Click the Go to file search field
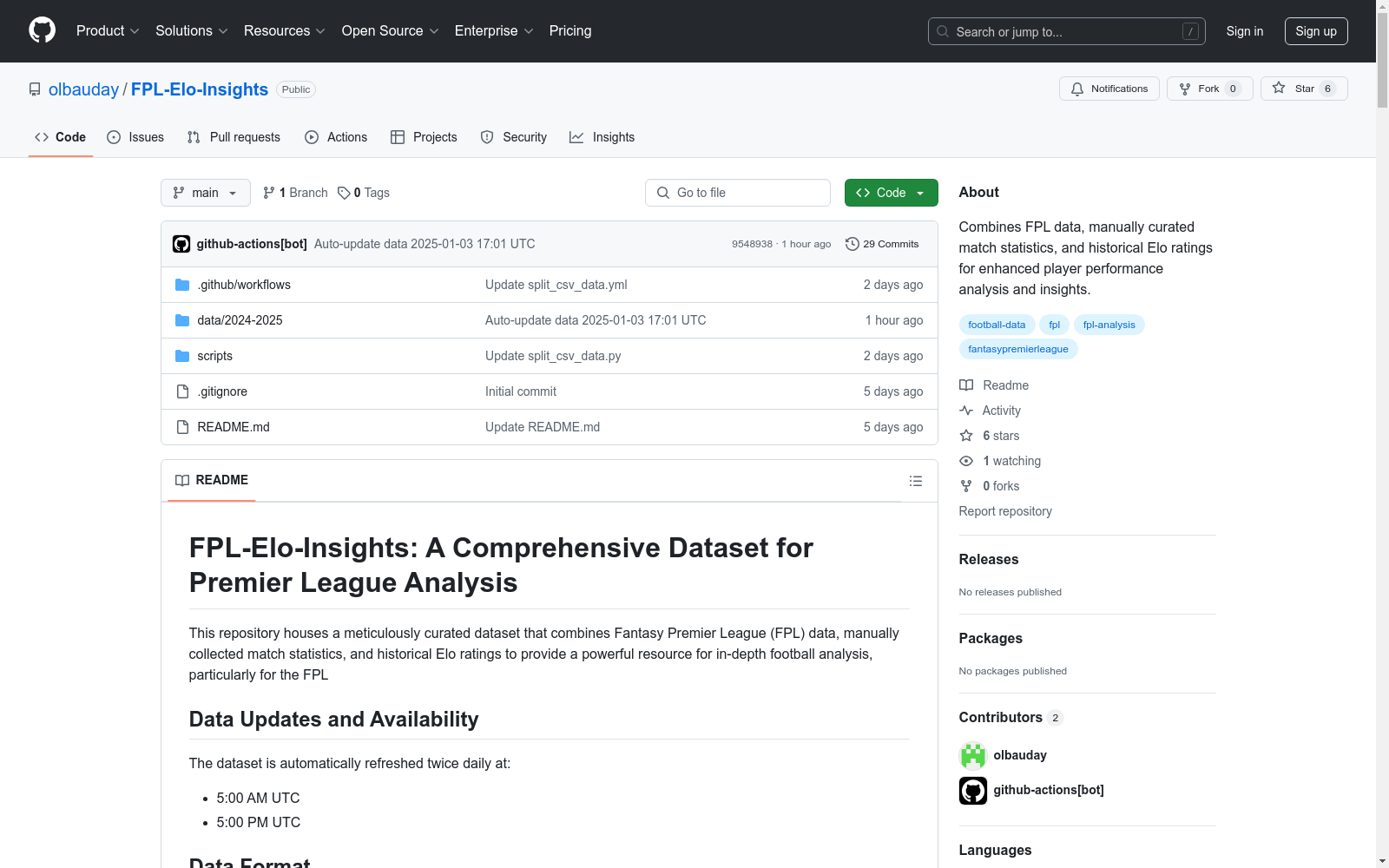Screen dimensions: 1389x868 tap(738, 193)
